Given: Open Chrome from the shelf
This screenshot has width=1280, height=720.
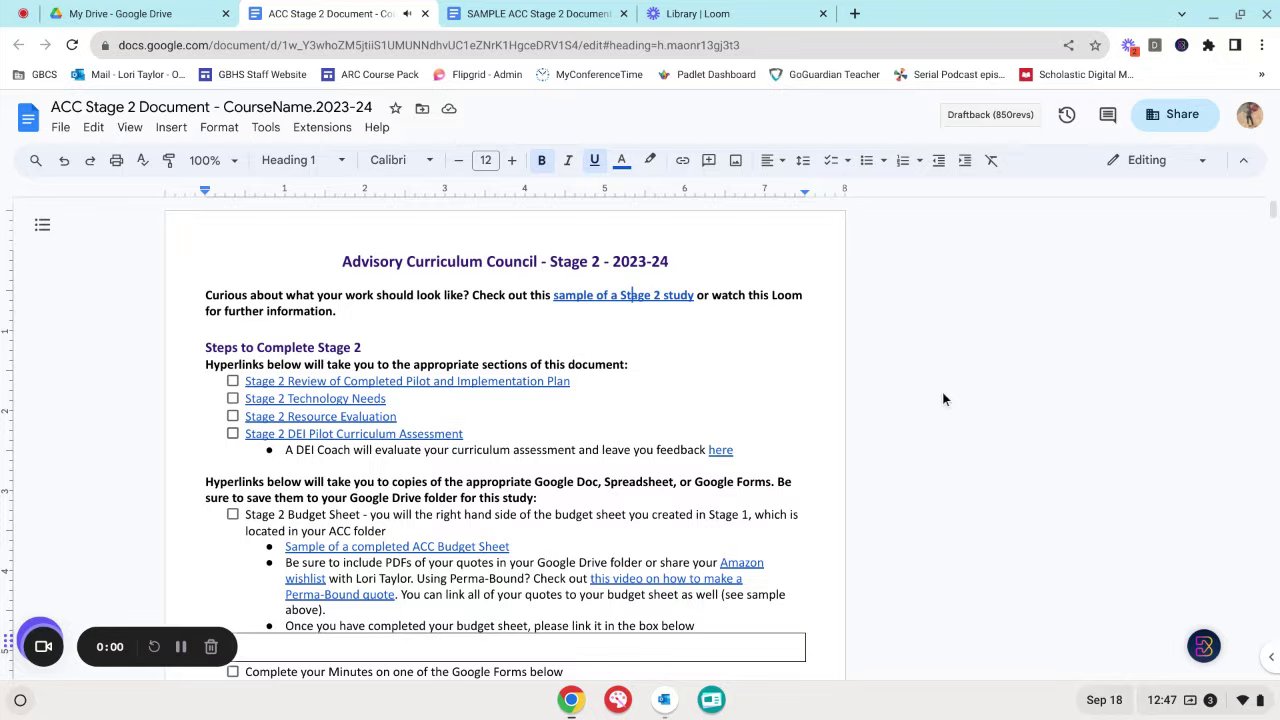Looking at the screenshot, I should click(x=571, y=700).
